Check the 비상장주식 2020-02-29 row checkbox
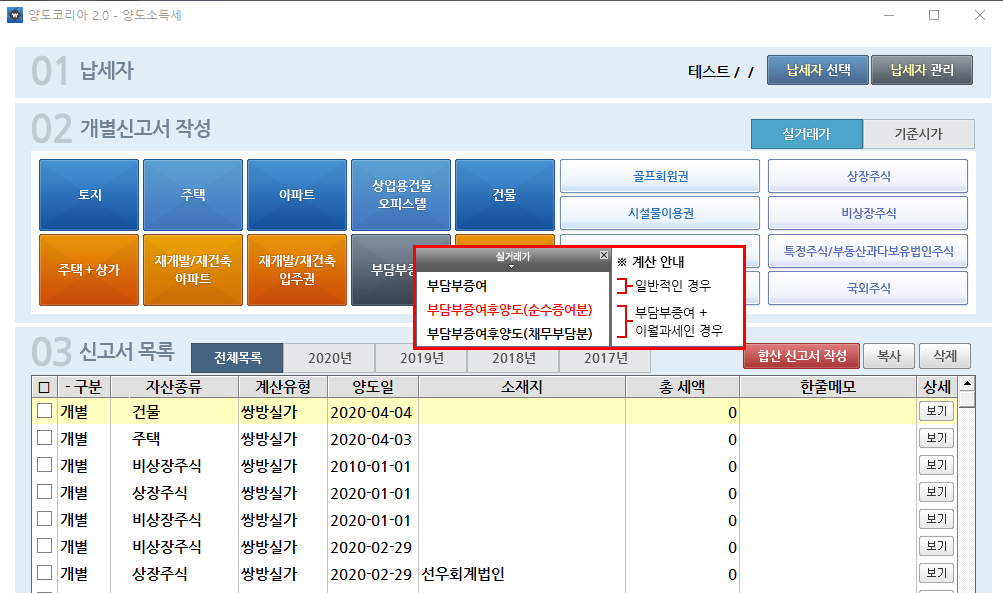Viewport: 1003px width, 593px height. pyautogui.click(x=44, y=545)
